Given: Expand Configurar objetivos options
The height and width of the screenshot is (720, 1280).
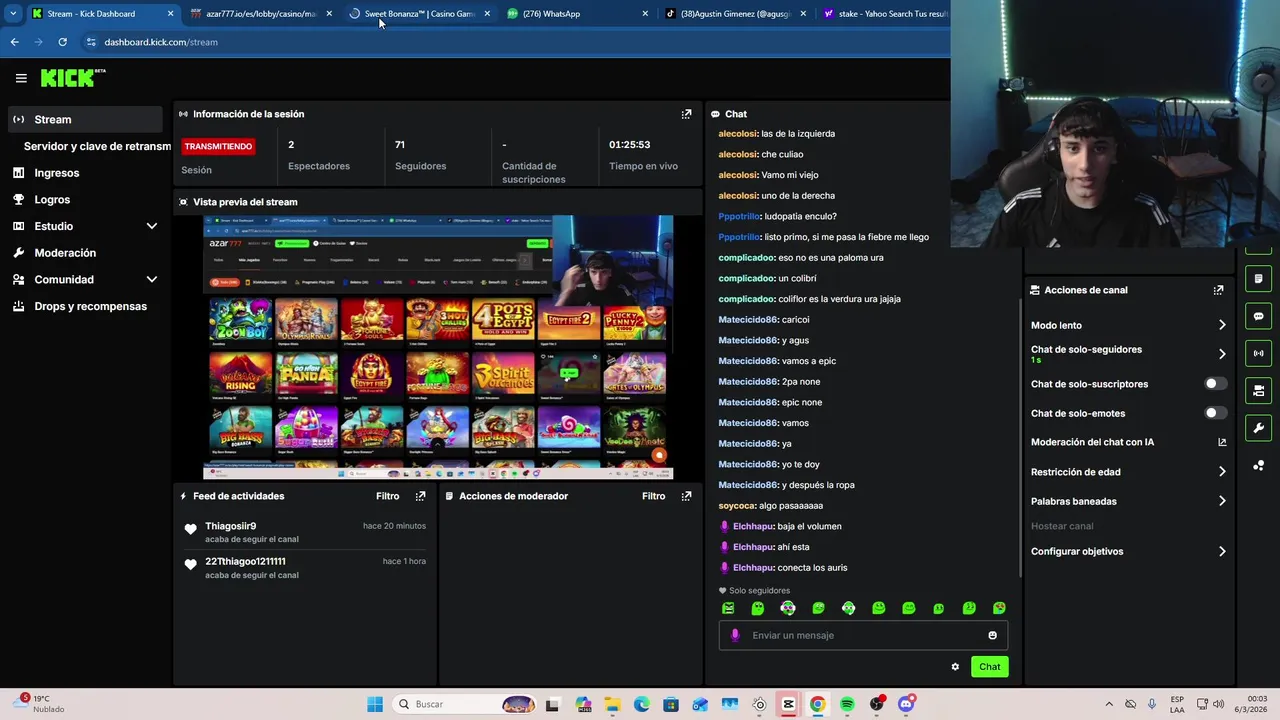Looking at the screenshot, I should click(1222, 551).
